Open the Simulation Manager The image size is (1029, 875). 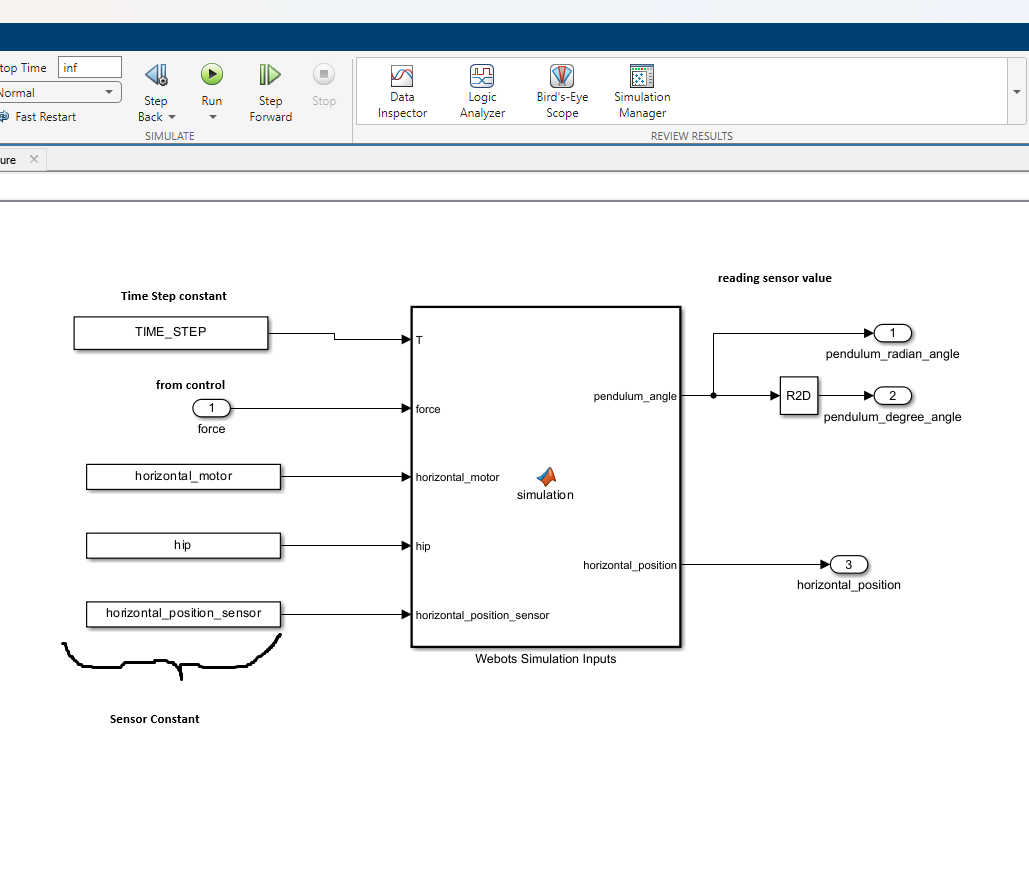click(642, 92)
